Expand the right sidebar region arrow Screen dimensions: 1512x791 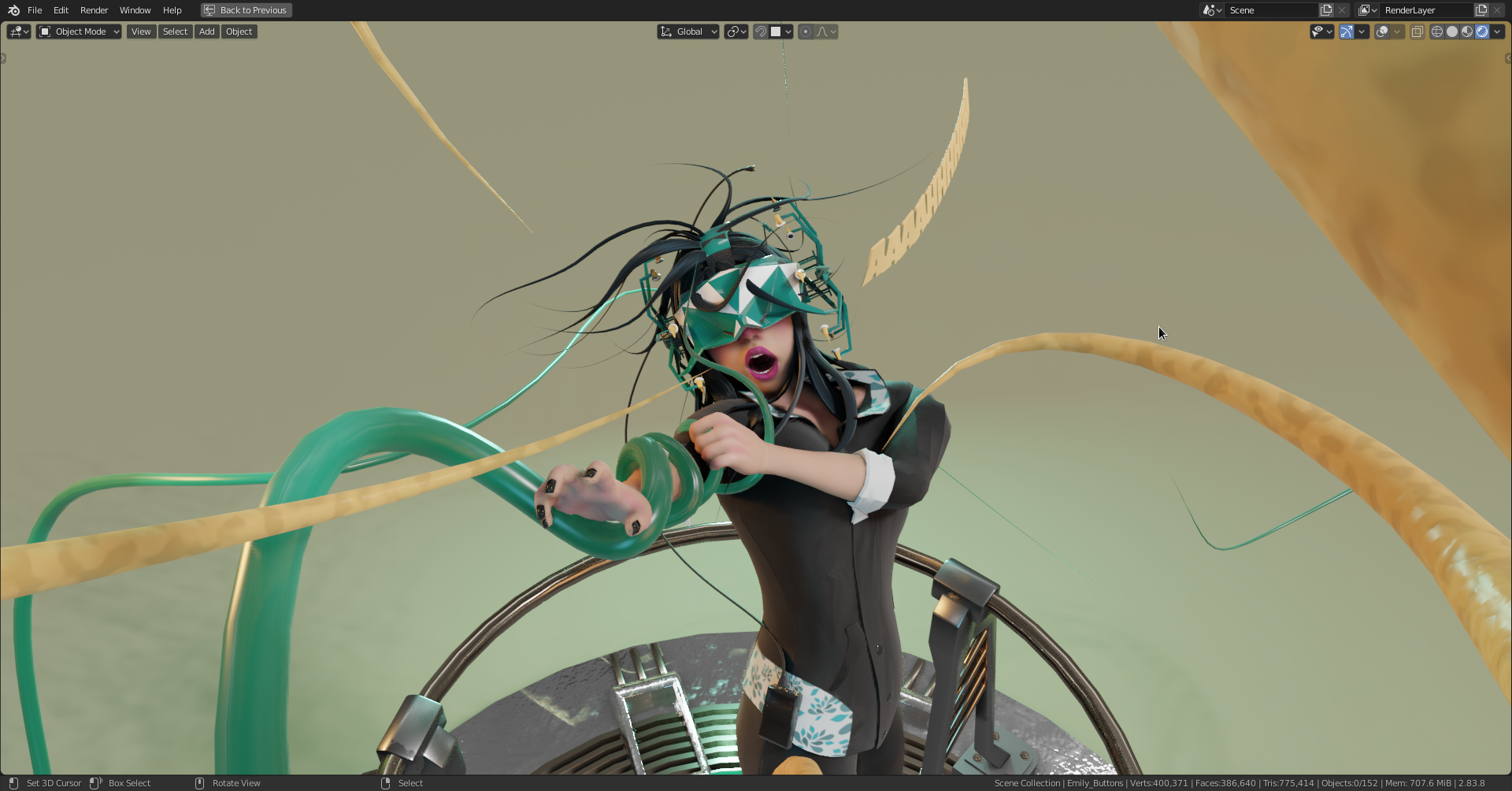(x=1508, y=58)
